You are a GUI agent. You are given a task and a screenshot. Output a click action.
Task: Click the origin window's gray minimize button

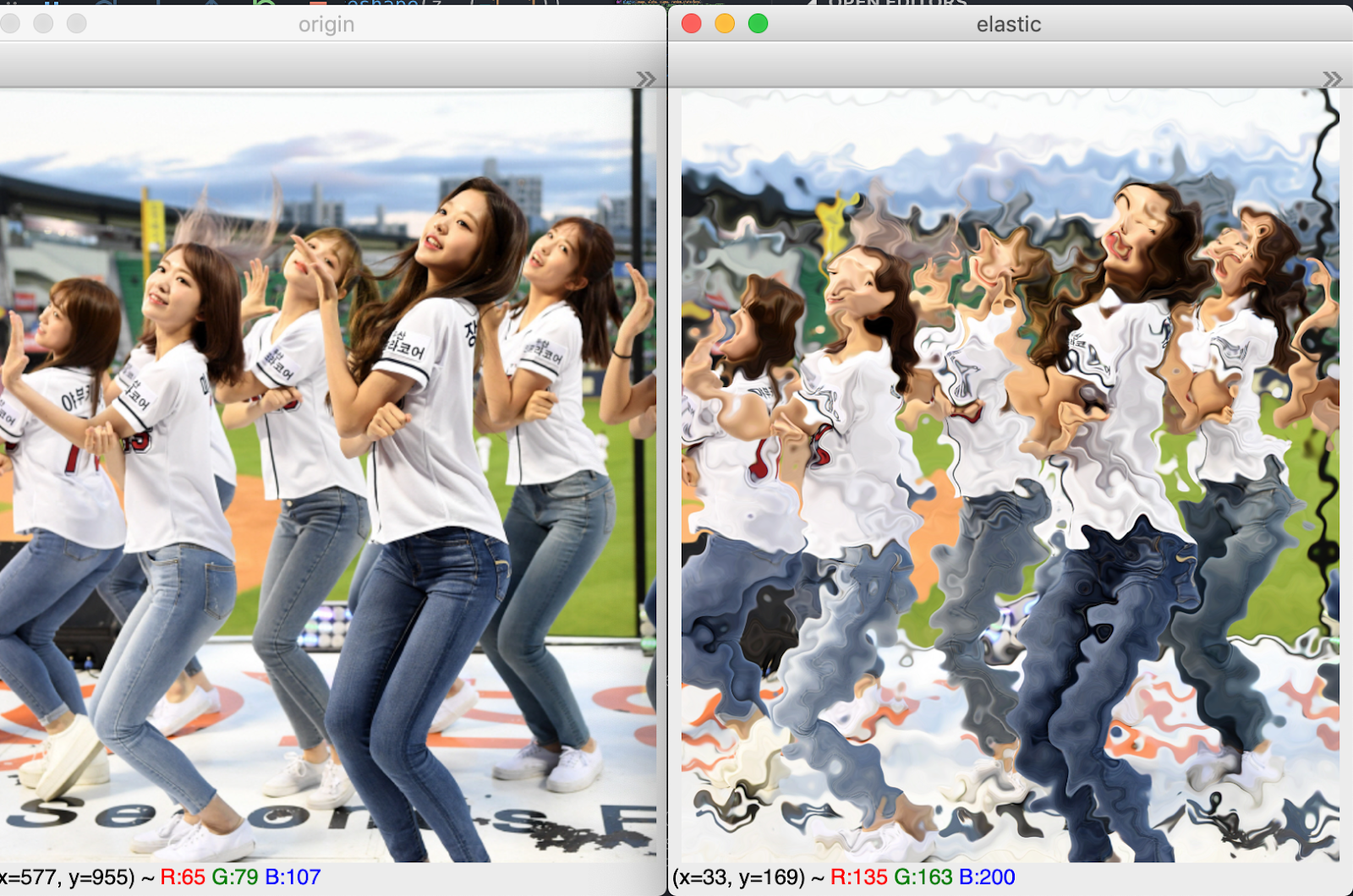click(43, 24)
